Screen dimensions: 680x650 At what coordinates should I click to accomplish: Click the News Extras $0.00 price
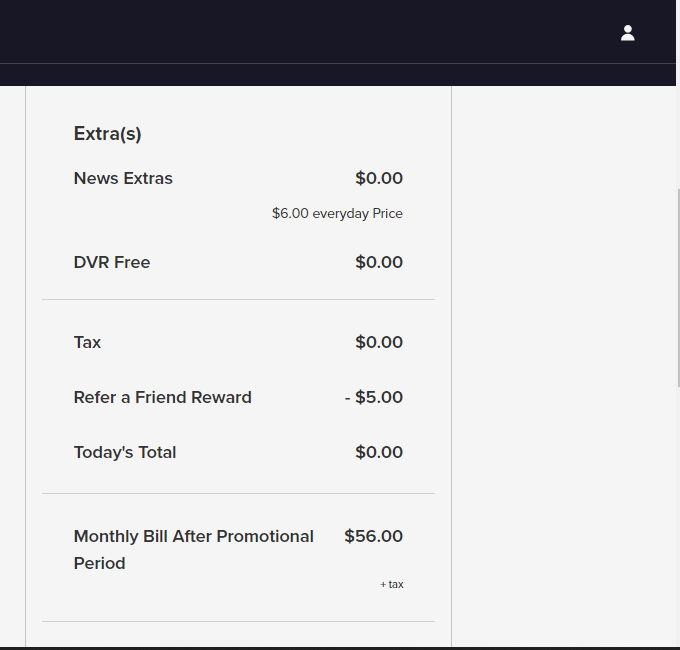379,178
